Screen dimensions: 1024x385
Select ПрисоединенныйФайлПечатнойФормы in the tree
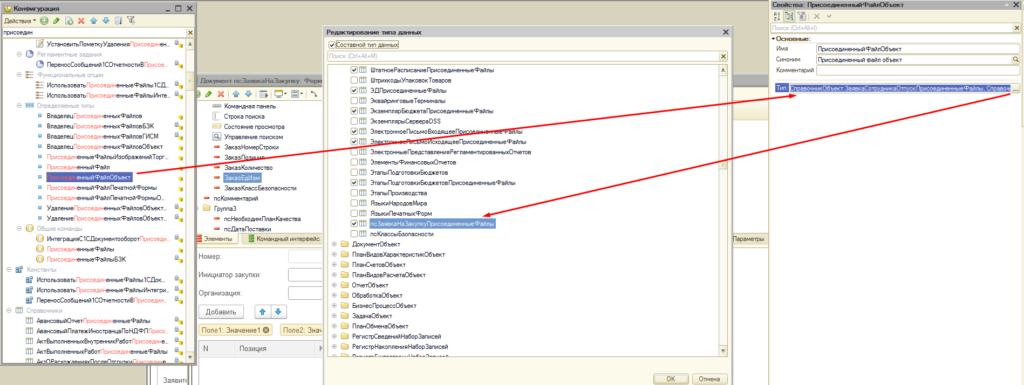(x=101, y=187)
